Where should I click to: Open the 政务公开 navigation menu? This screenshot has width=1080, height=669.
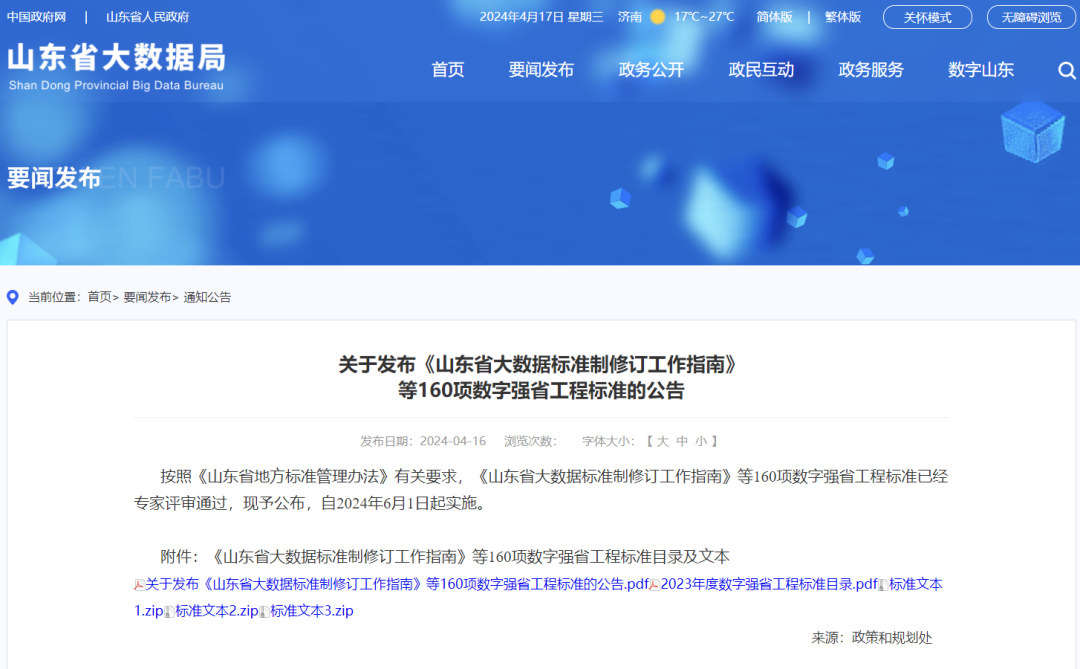(651, 70)
